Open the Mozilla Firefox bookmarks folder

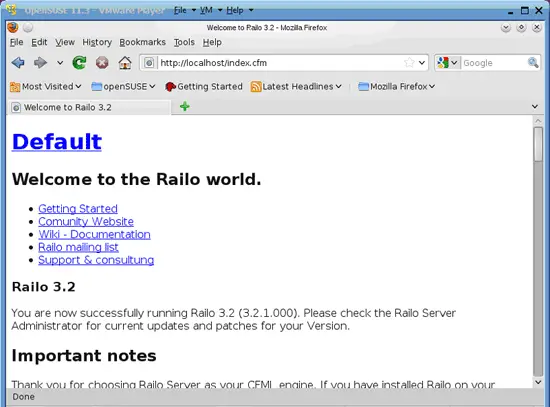click(396, 86)
